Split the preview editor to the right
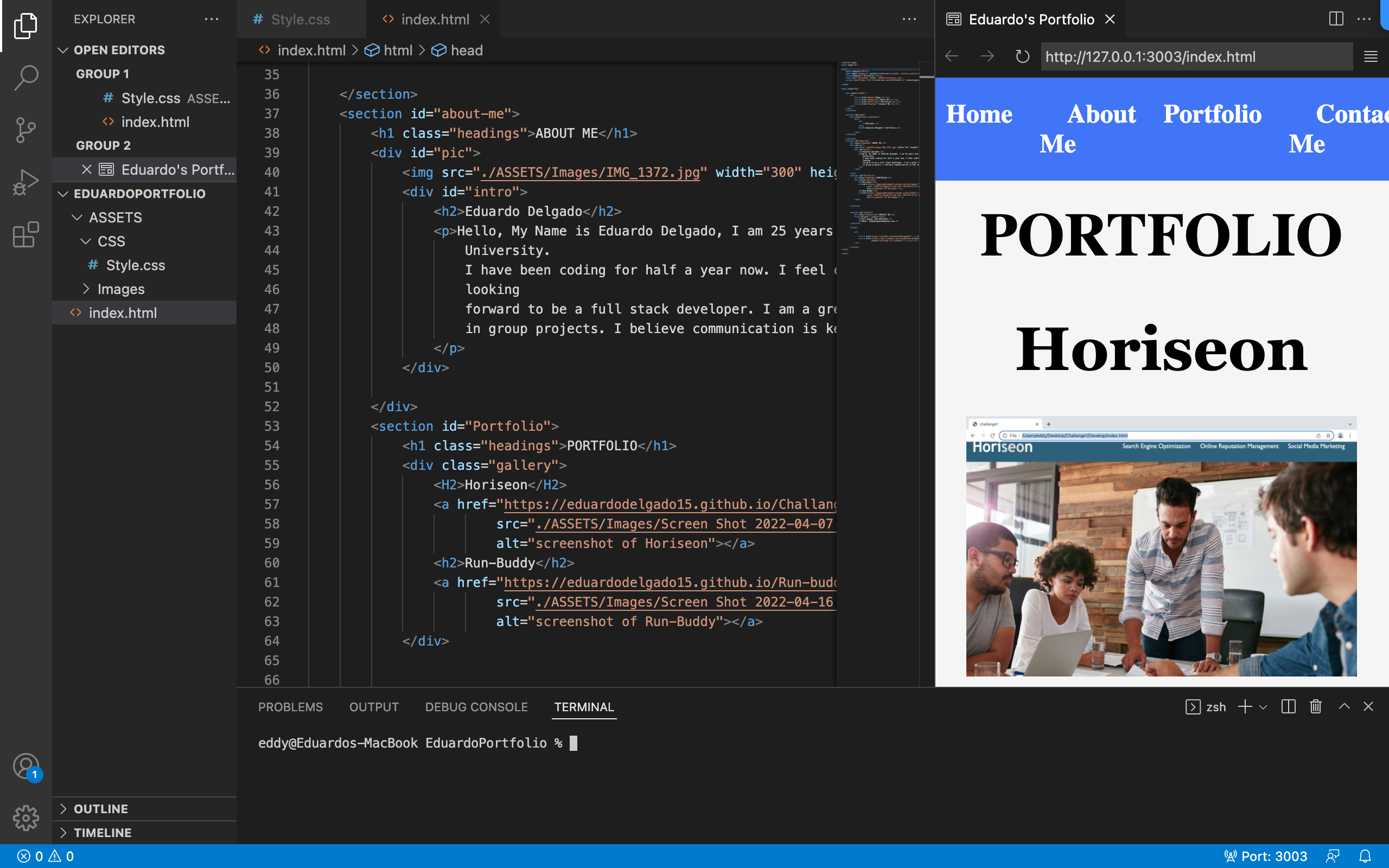The image size is (1389, 868). pyautogui.click(x=1336, y=19)
